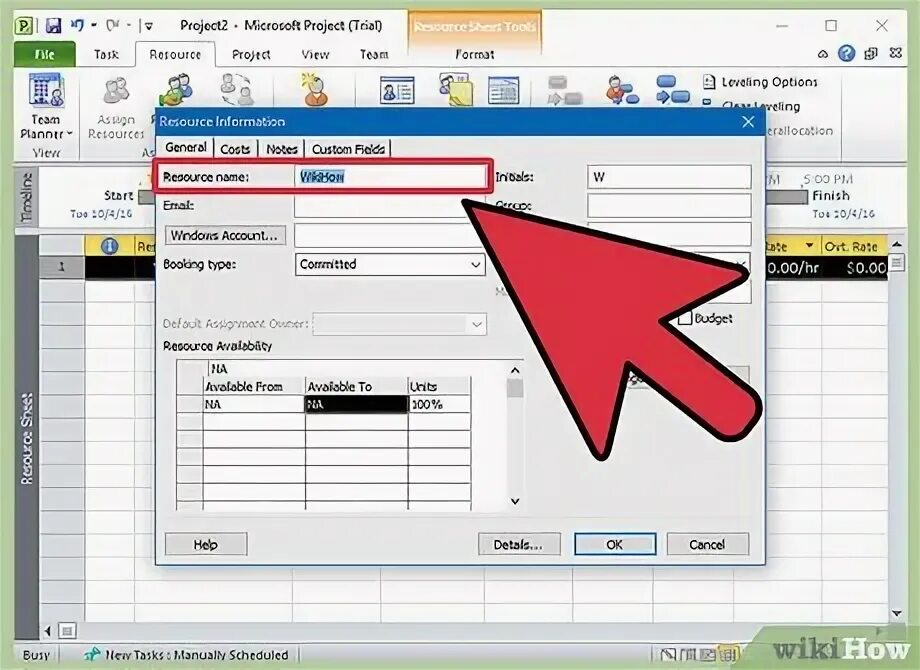Switch to the Costs tab
Image resolution: width=920 pixels, height=670 pixels.
click(x=235, y=149)
